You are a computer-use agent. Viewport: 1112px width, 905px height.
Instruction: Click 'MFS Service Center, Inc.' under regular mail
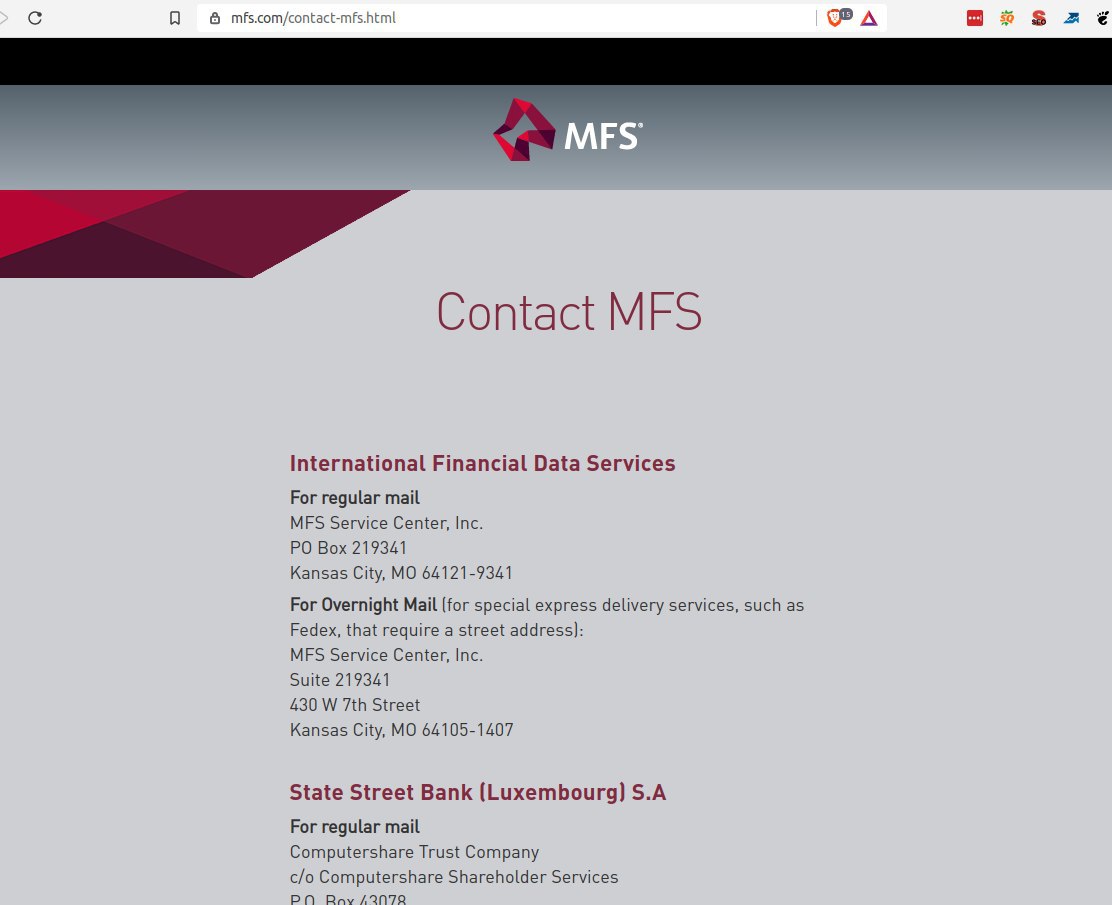pos(387,523)
